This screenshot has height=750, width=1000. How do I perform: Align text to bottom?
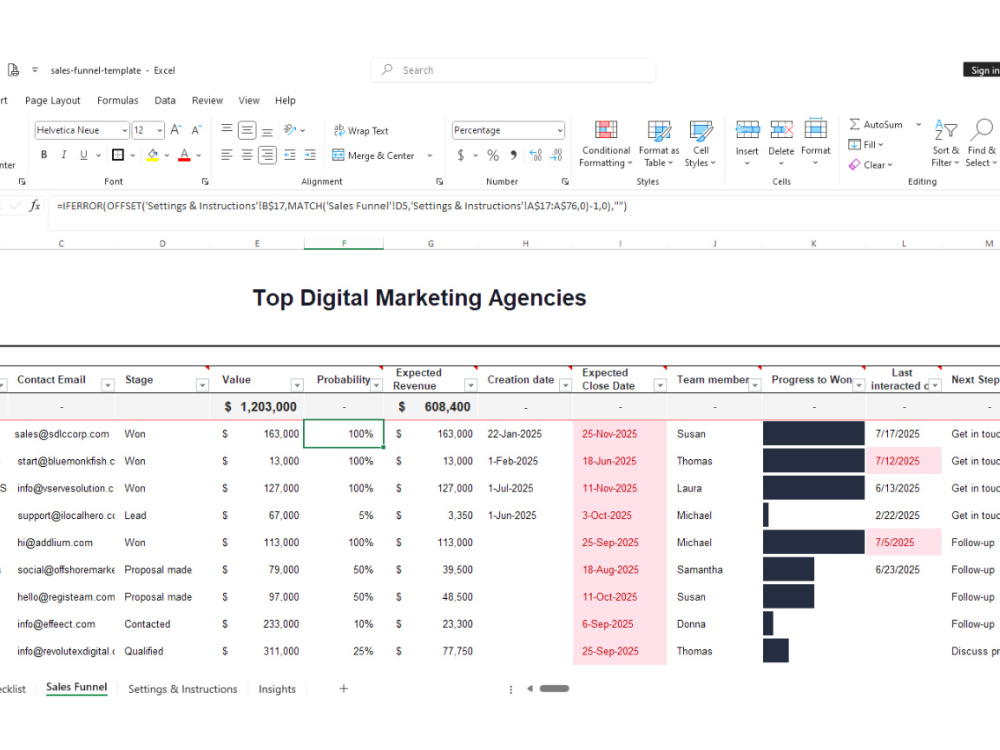267,130
